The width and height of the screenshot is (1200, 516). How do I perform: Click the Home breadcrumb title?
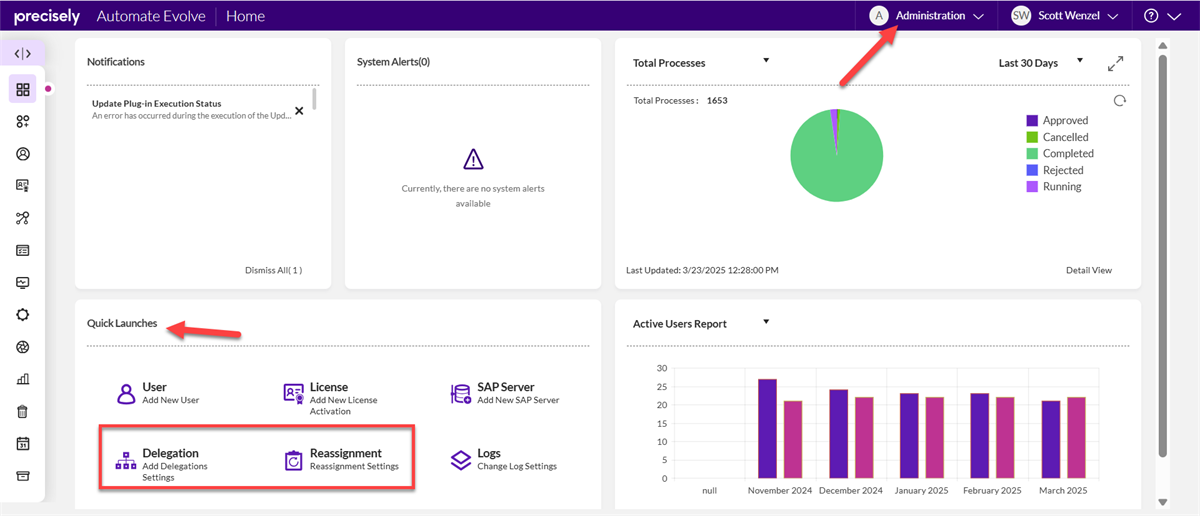pyautogui.click(x=246, y=16)
